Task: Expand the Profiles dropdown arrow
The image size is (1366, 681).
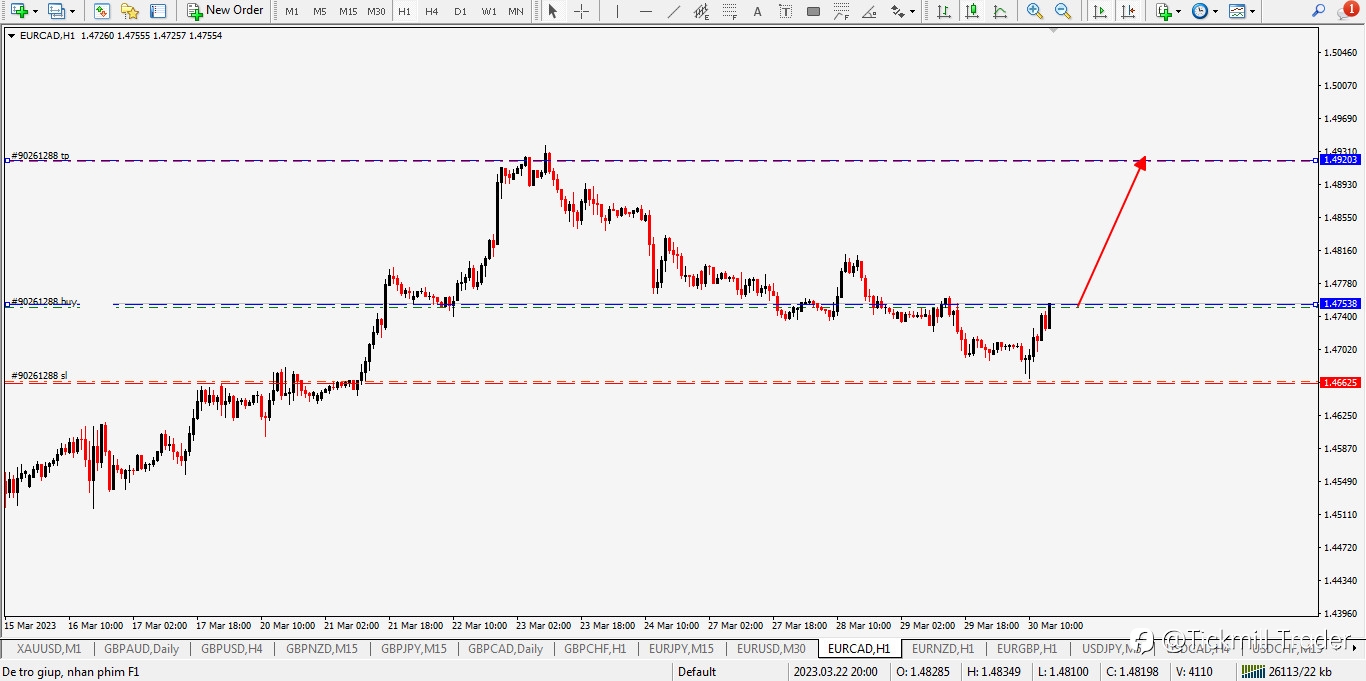Action: pos(72,11)
